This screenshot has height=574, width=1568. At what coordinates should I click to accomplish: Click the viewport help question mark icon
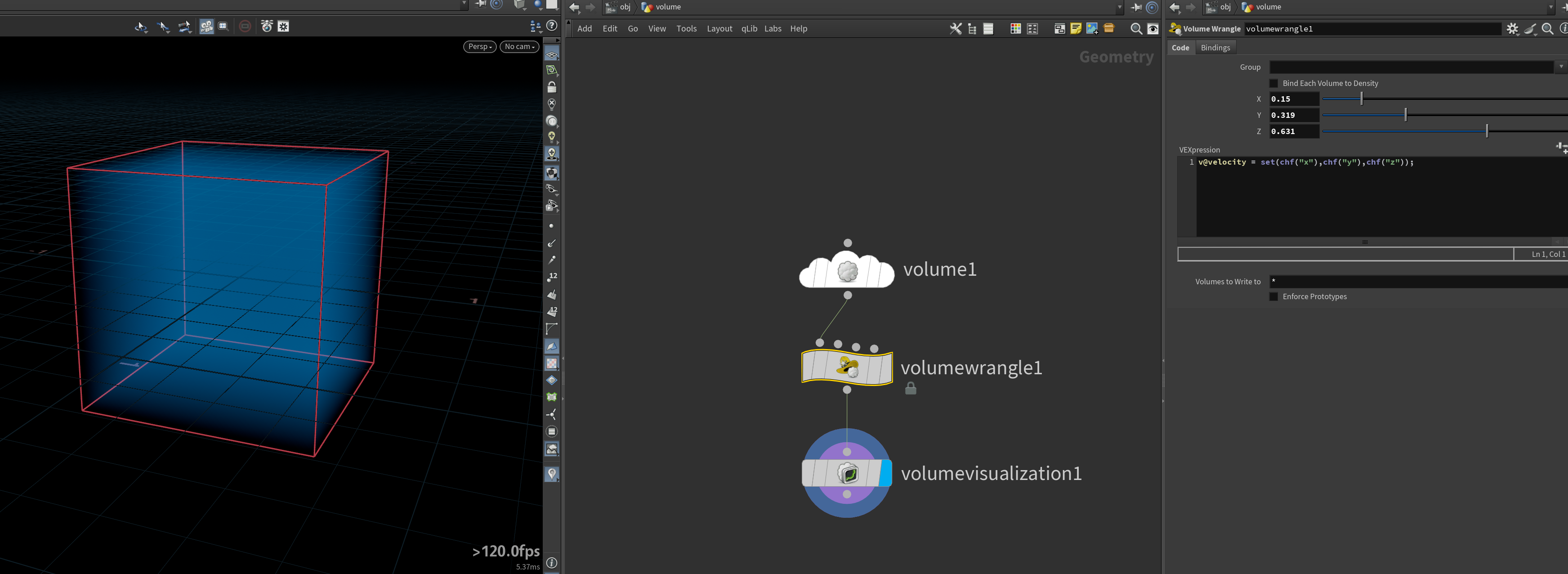coord(551,26)
